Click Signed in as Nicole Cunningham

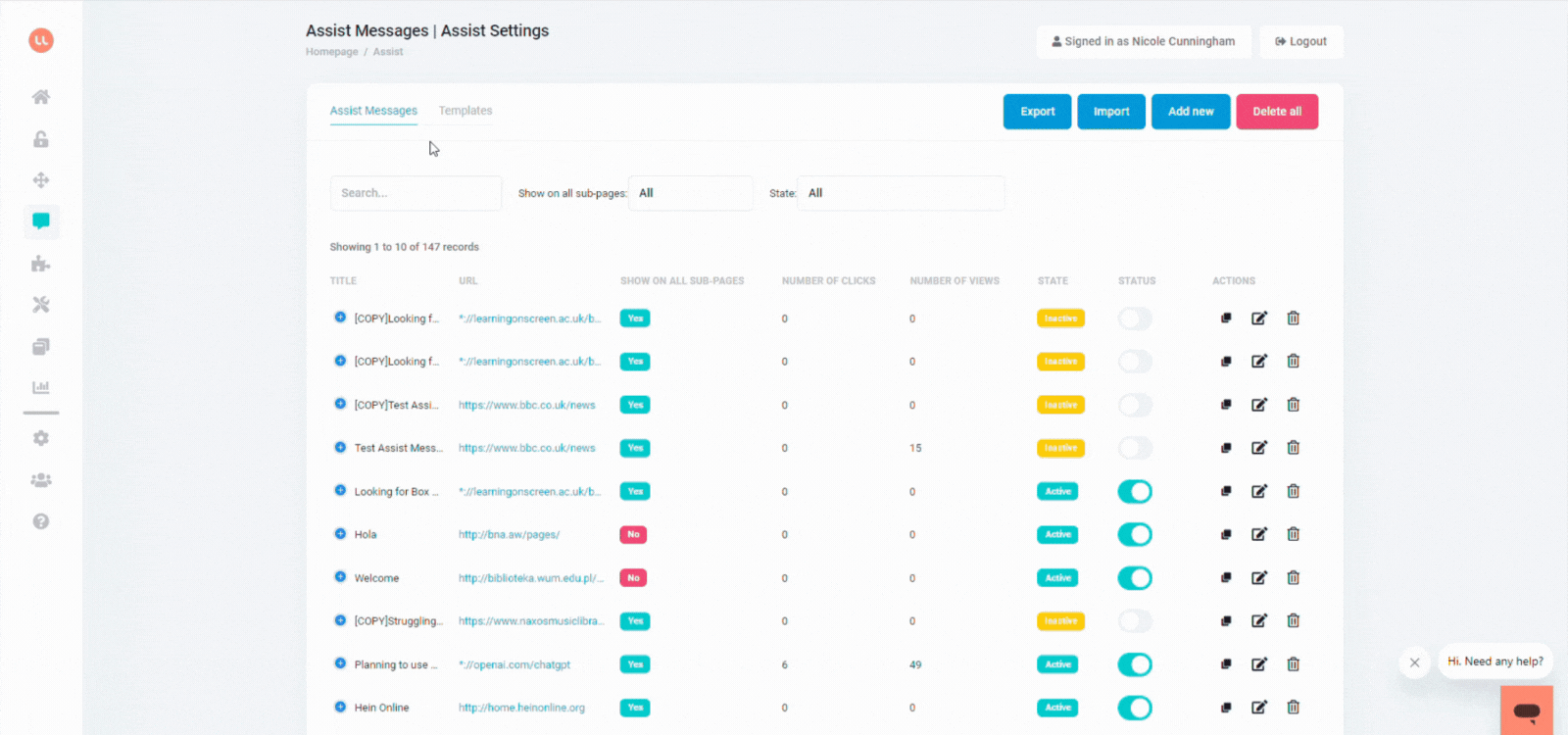pyautogui.click(x=1144, y=41)
